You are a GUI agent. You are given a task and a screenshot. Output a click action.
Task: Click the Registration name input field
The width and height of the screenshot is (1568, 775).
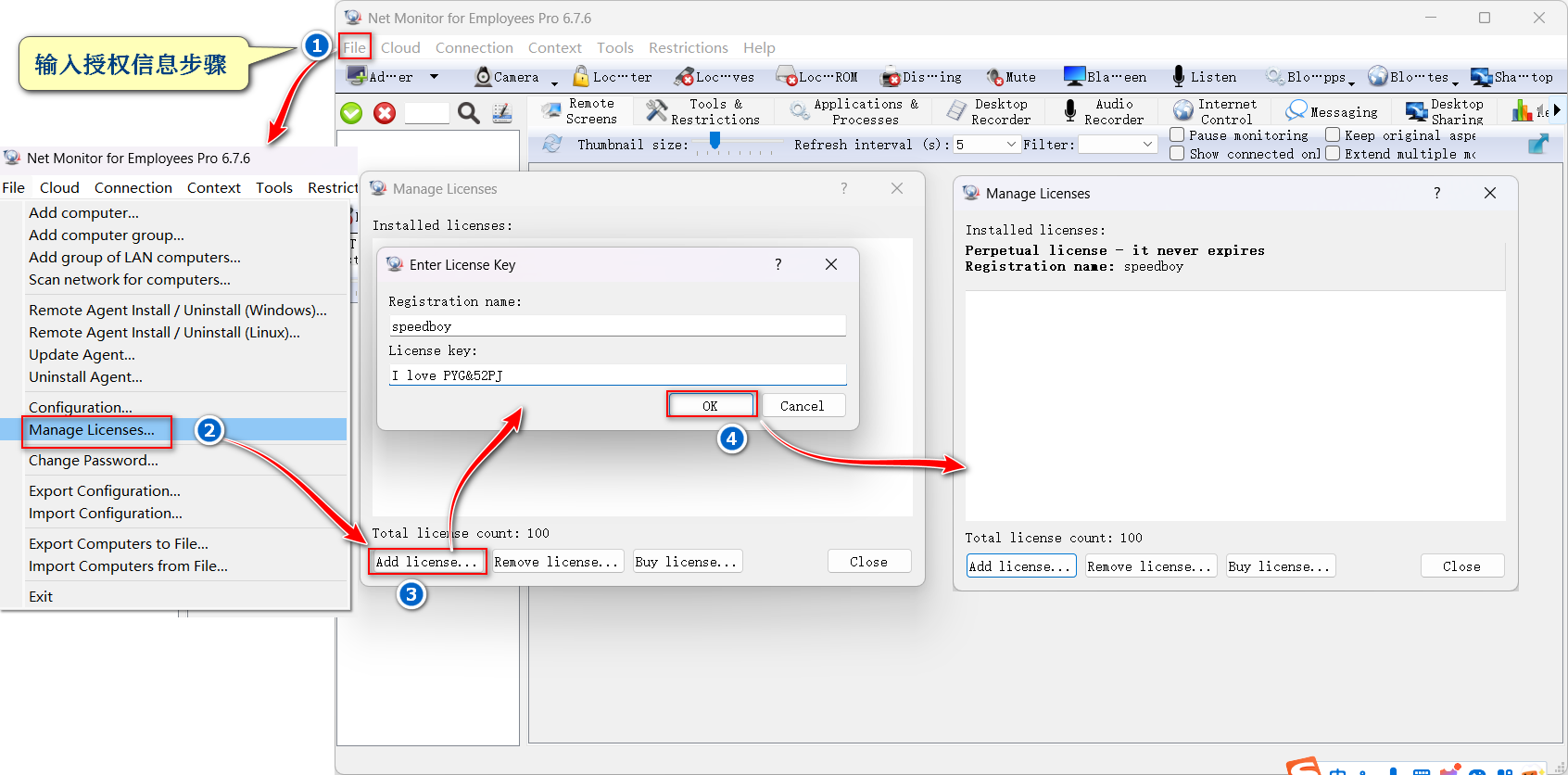(617, 325)
